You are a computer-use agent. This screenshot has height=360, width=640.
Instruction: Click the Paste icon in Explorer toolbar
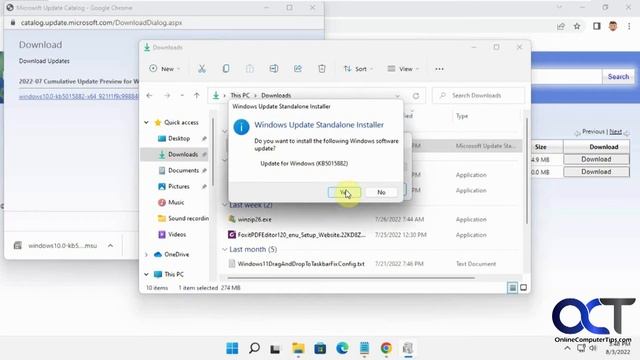point(250,69)
